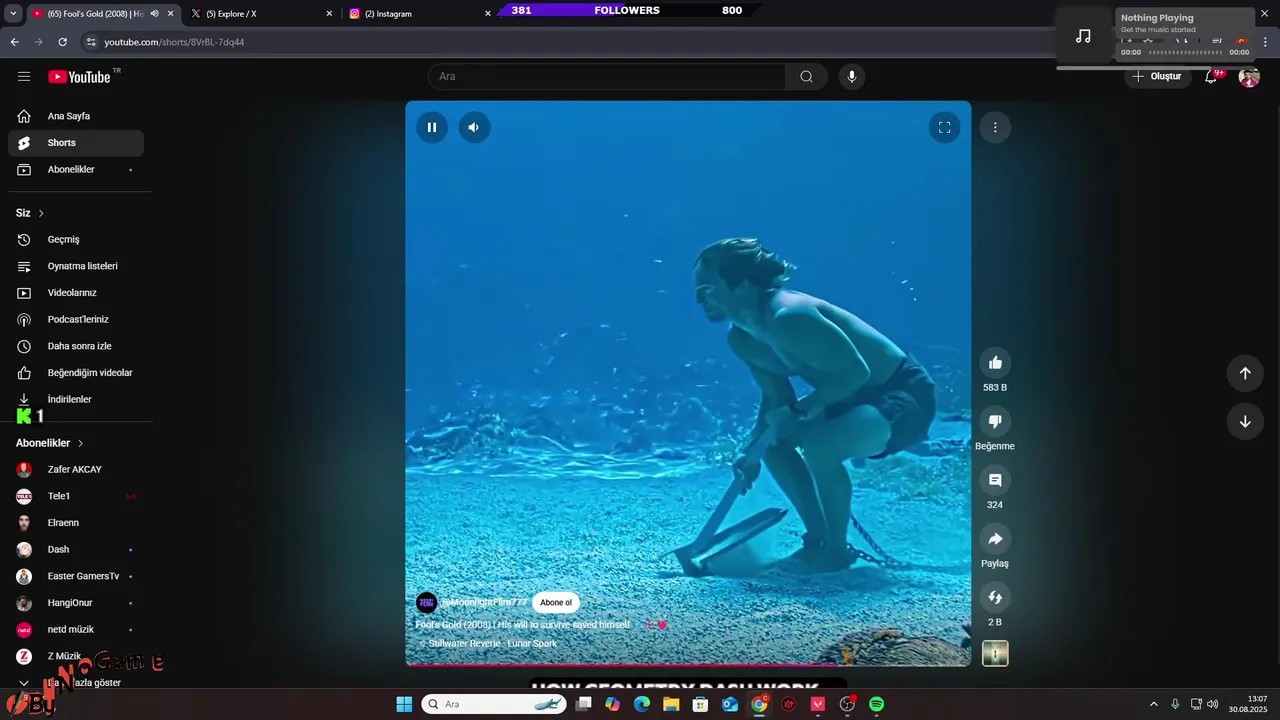
Task: Open the Short's three-dot more options menu
Action: click(x=995, y=127)
